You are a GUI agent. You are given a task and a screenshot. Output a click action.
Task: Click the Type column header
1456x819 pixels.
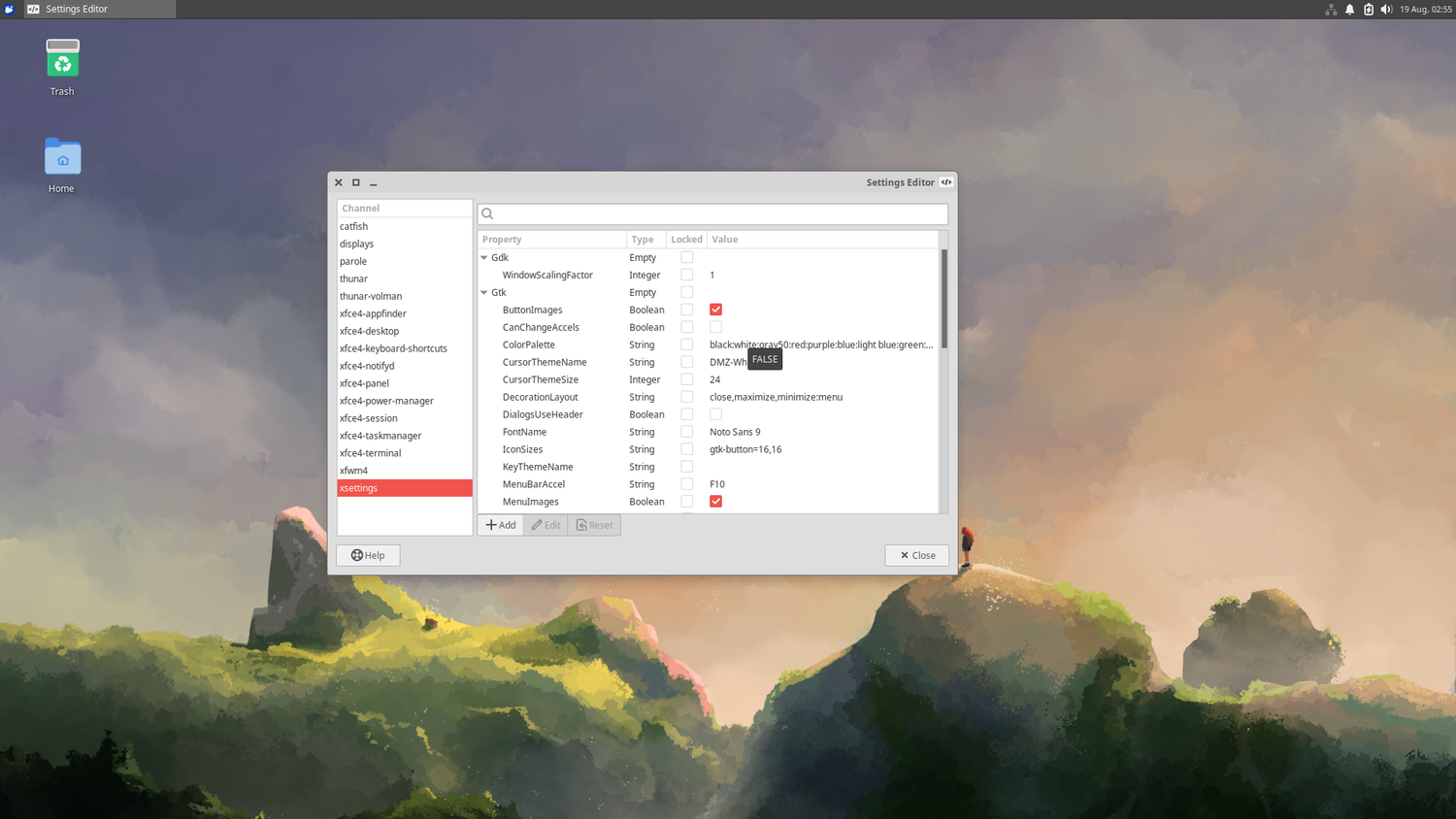click(646, 240)
